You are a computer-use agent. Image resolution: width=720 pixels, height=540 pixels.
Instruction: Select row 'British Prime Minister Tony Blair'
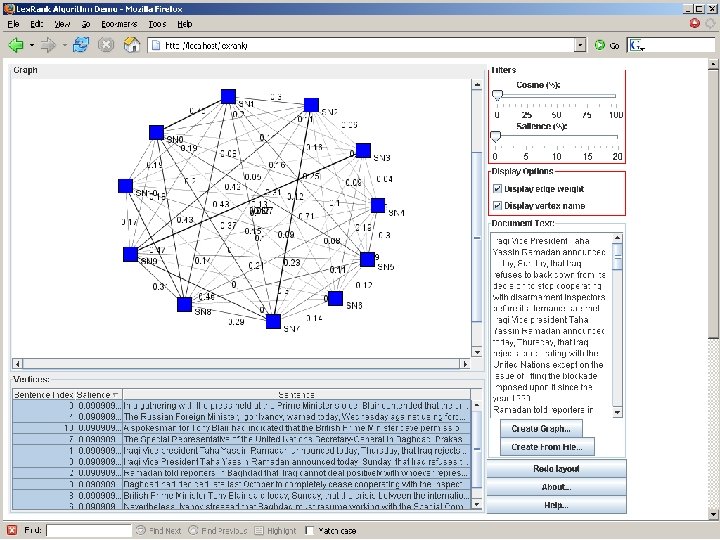242,495
